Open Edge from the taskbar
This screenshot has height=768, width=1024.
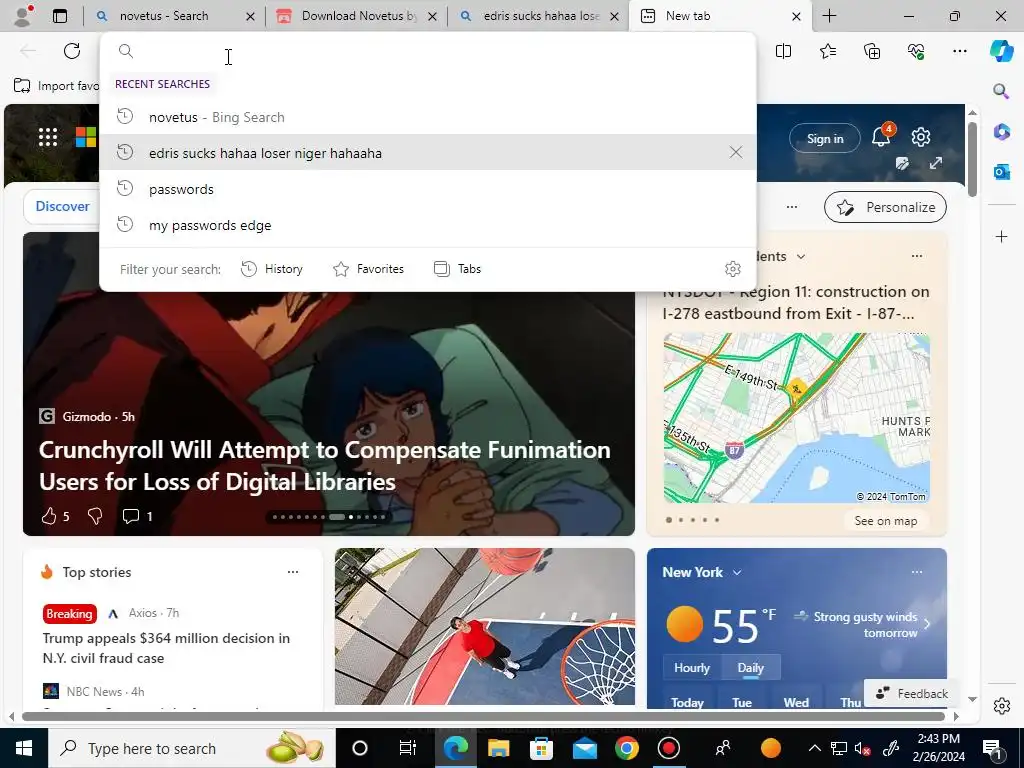coord(455,748)
